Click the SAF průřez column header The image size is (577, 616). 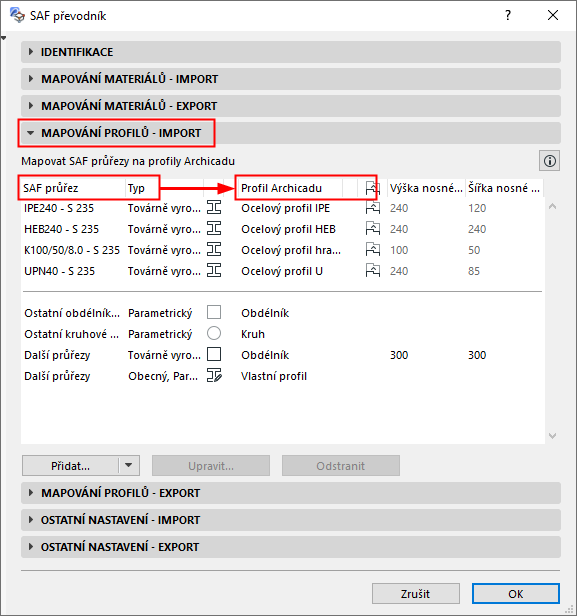click(73, 188)
